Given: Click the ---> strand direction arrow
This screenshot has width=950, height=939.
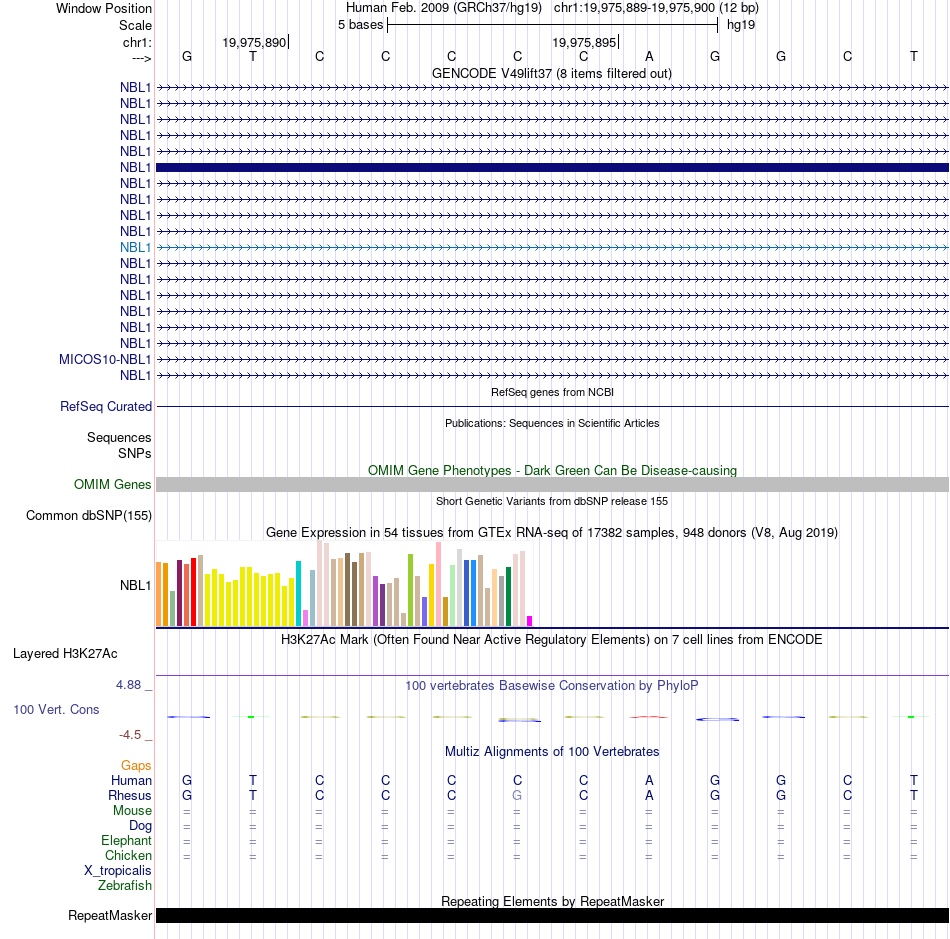Looking at the screenshot, I should point(141,58).
